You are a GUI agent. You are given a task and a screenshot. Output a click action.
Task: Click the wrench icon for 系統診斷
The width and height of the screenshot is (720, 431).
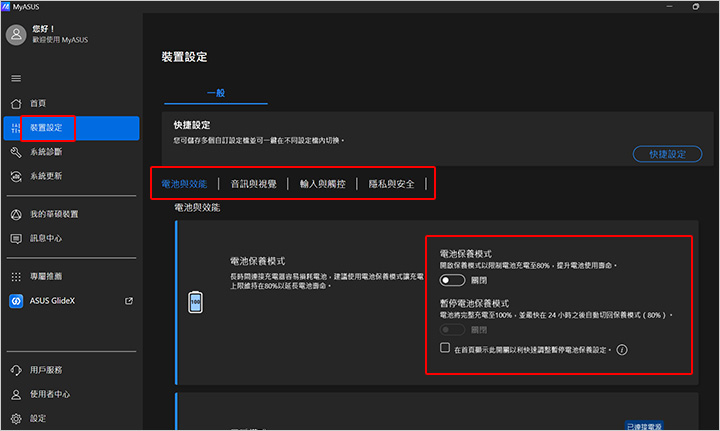pos(16,152)
